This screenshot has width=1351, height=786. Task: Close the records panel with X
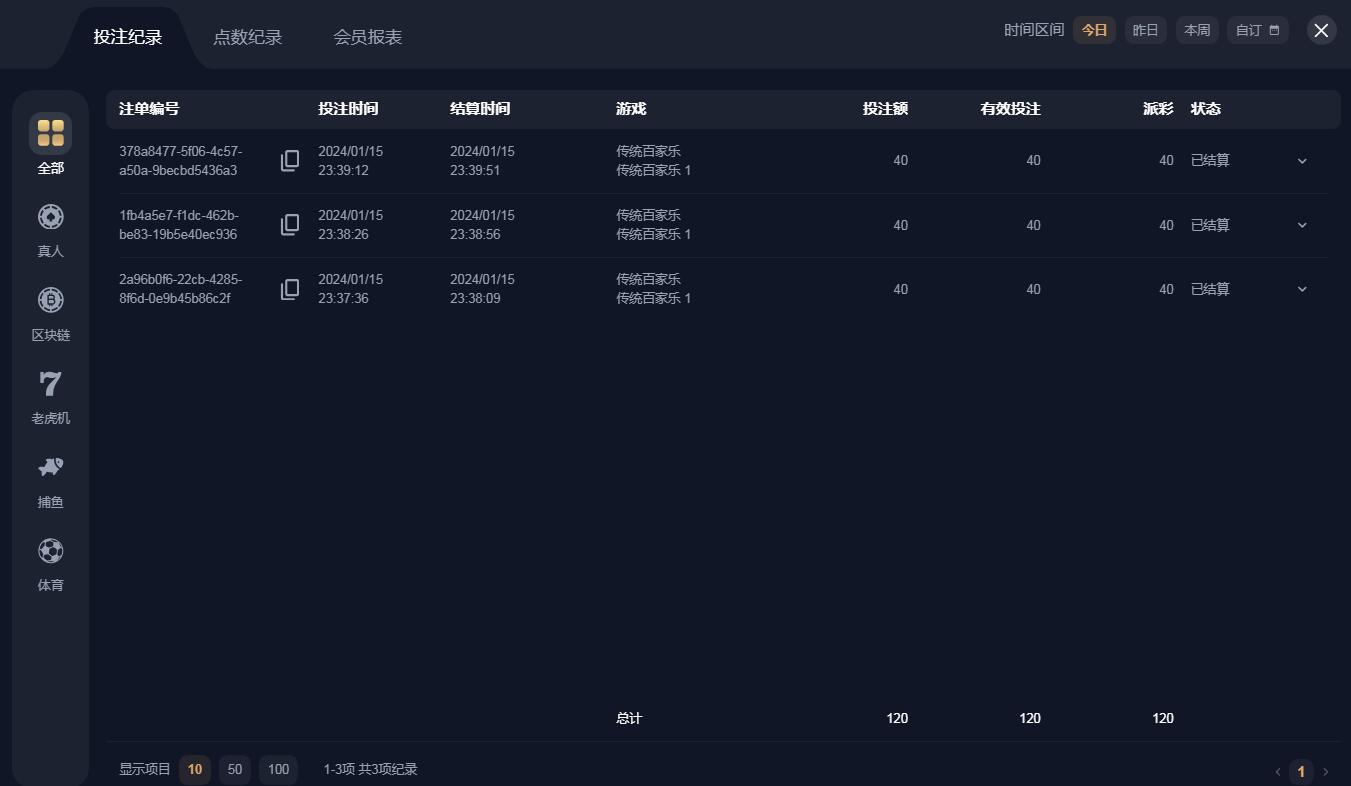coord(1322,30)
